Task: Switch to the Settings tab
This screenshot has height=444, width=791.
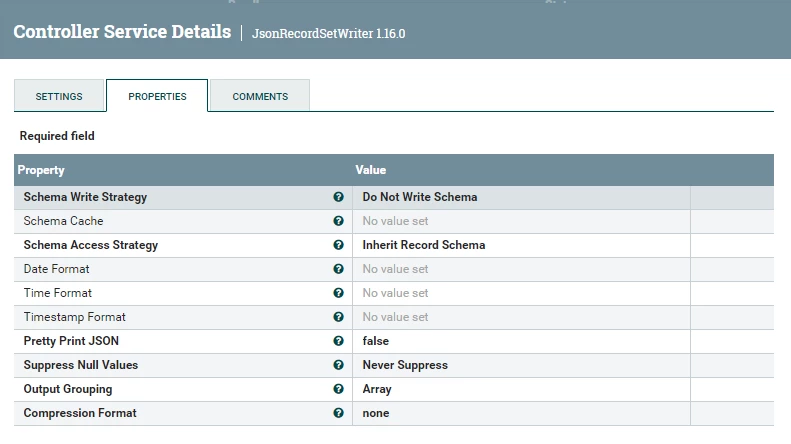Action: click(59, 96)
